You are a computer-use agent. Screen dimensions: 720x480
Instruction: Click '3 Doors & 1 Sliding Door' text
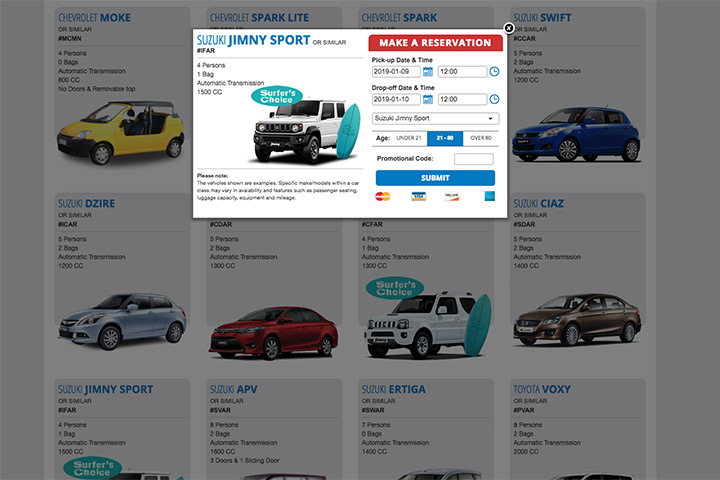pyautogui.click(x=245, y=461)
